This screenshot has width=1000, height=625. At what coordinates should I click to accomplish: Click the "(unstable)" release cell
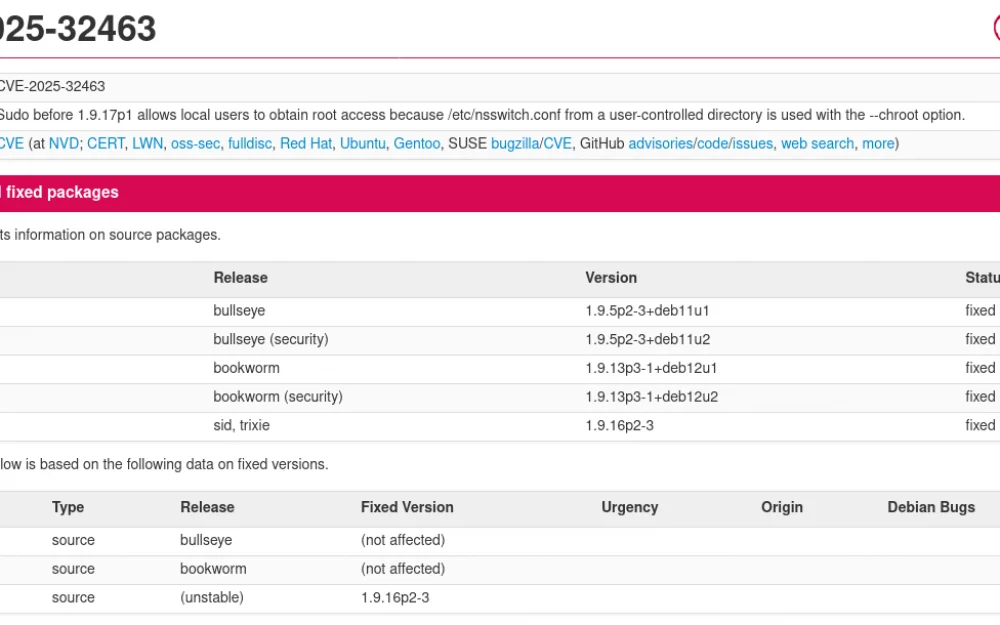point(212,598)
